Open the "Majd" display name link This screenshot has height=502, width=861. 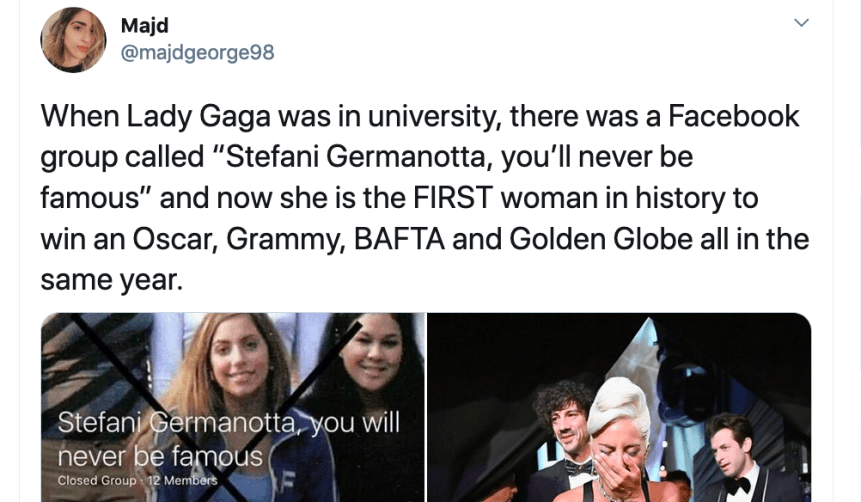(143, 24)
